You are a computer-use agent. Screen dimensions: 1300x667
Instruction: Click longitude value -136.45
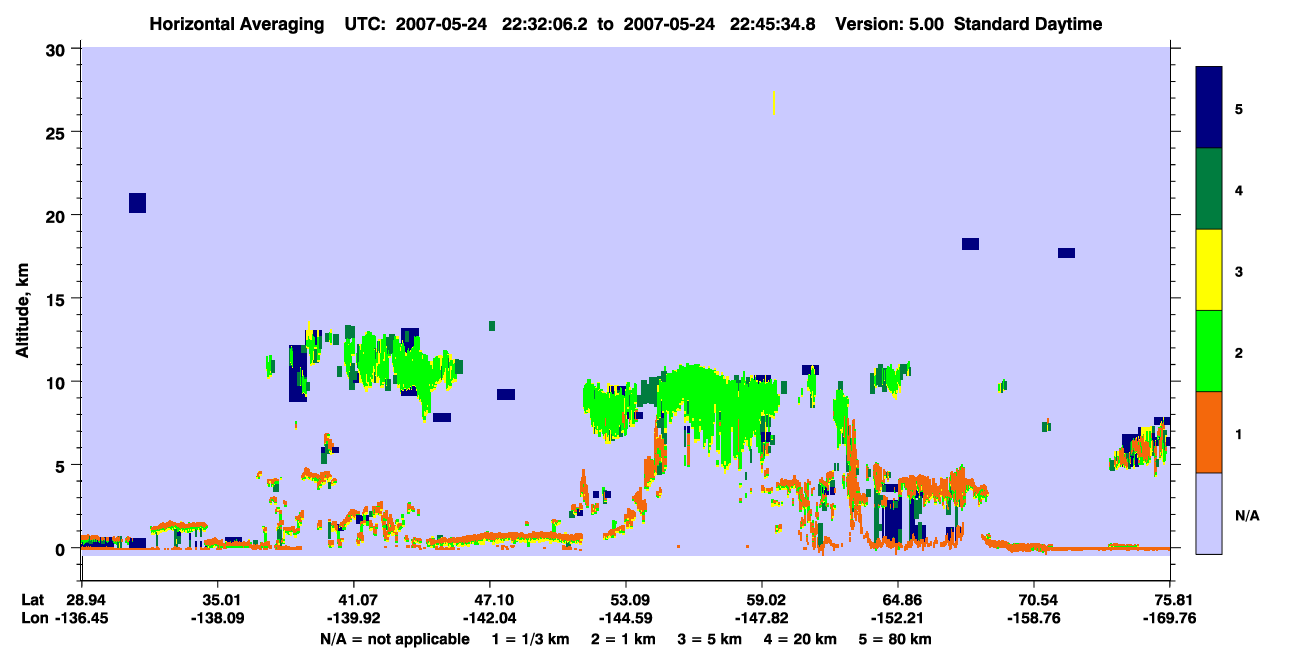(81, 618)
